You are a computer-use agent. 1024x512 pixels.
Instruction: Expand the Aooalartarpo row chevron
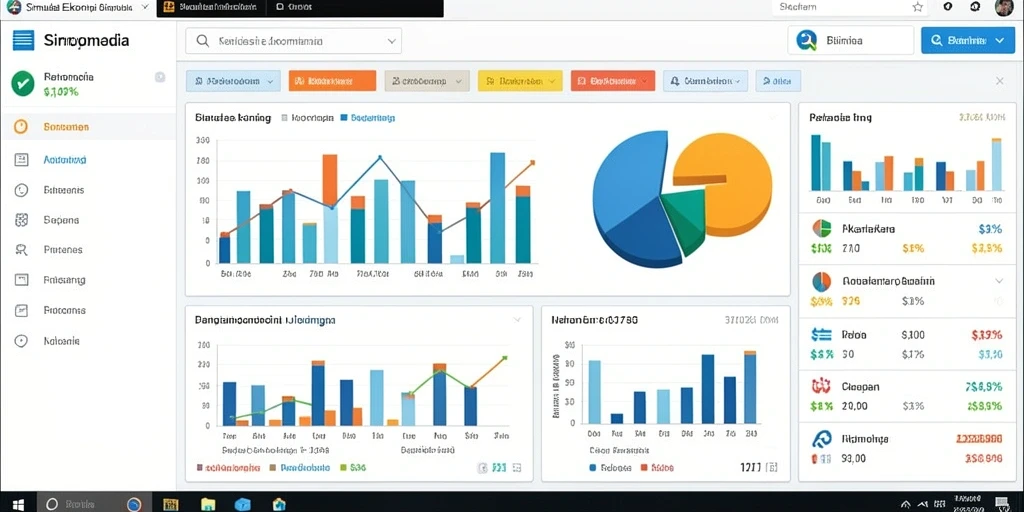[999, 281]
